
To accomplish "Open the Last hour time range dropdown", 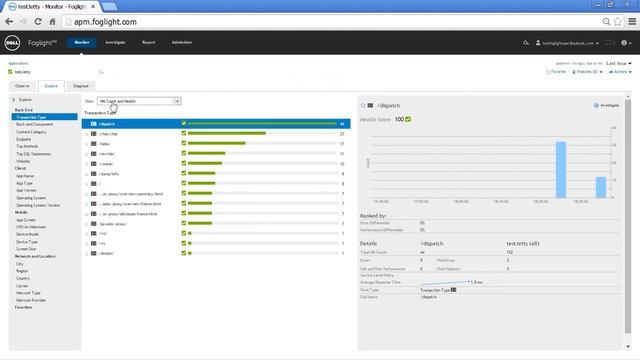I will coord(619,63).
